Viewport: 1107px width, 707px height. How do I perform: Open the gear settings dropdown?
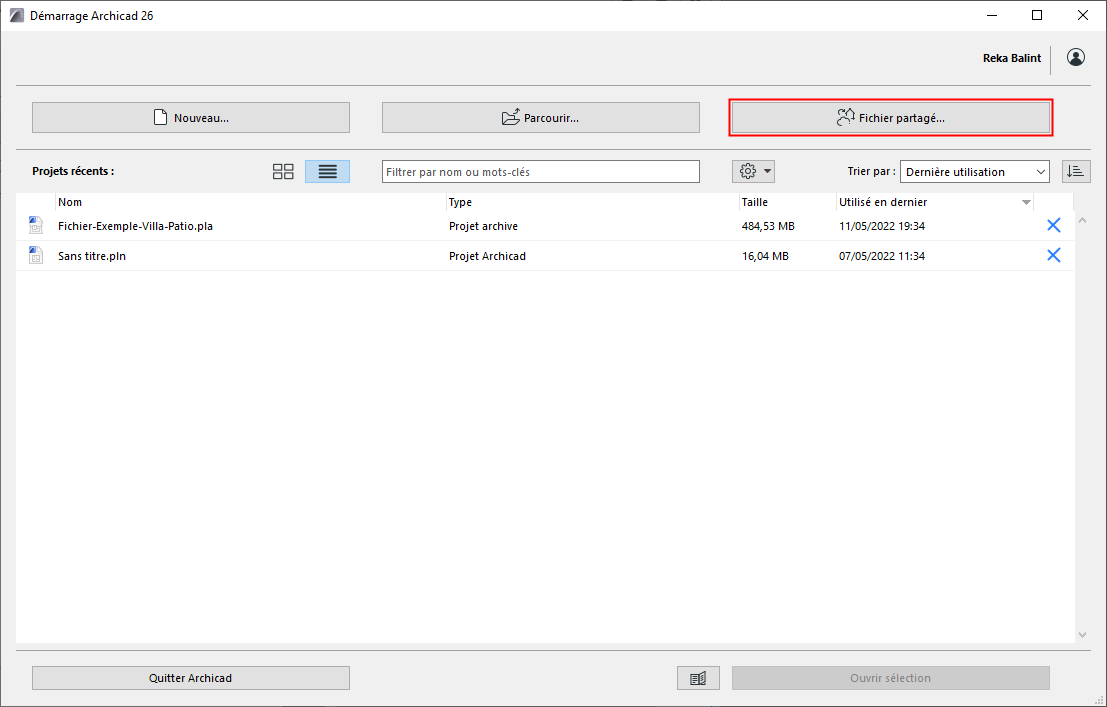point(753,171)
